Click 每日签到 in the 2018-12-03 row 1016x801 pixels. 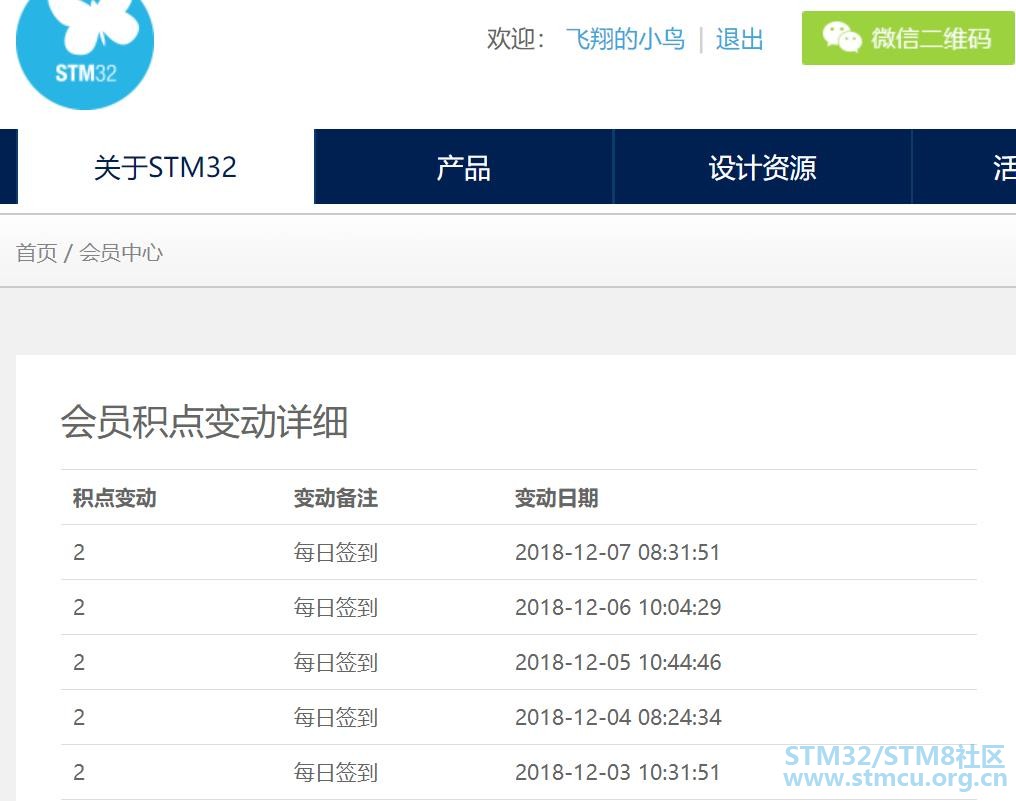tap(335, 773)
